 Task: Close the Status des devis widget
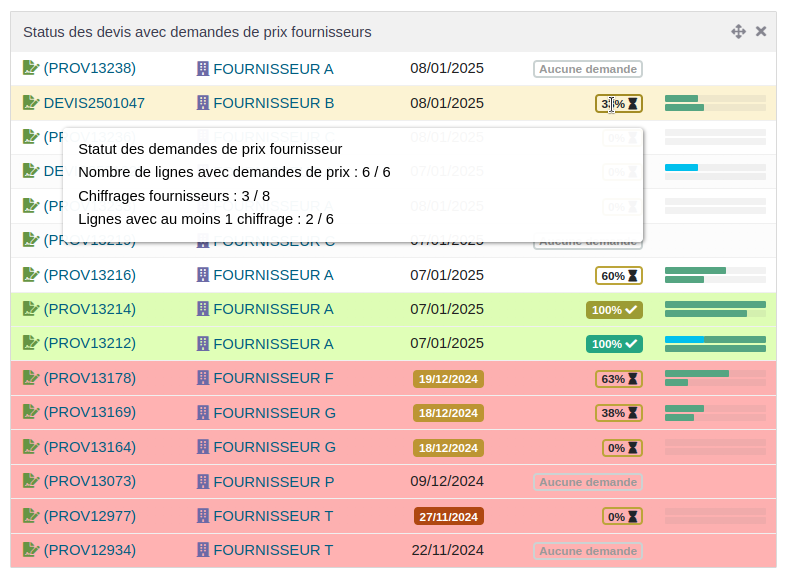[761, 32]
